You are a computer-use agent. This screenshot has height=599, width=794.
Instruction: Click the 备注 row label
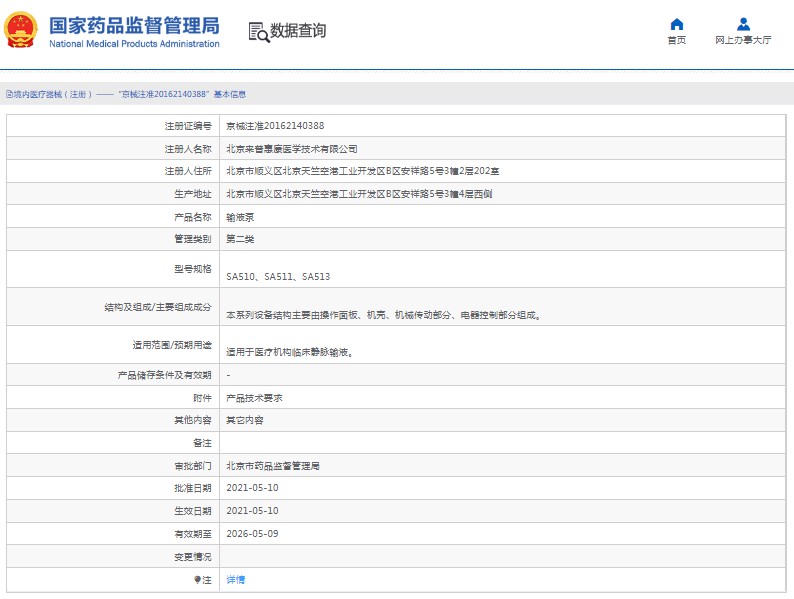point(203,443)
